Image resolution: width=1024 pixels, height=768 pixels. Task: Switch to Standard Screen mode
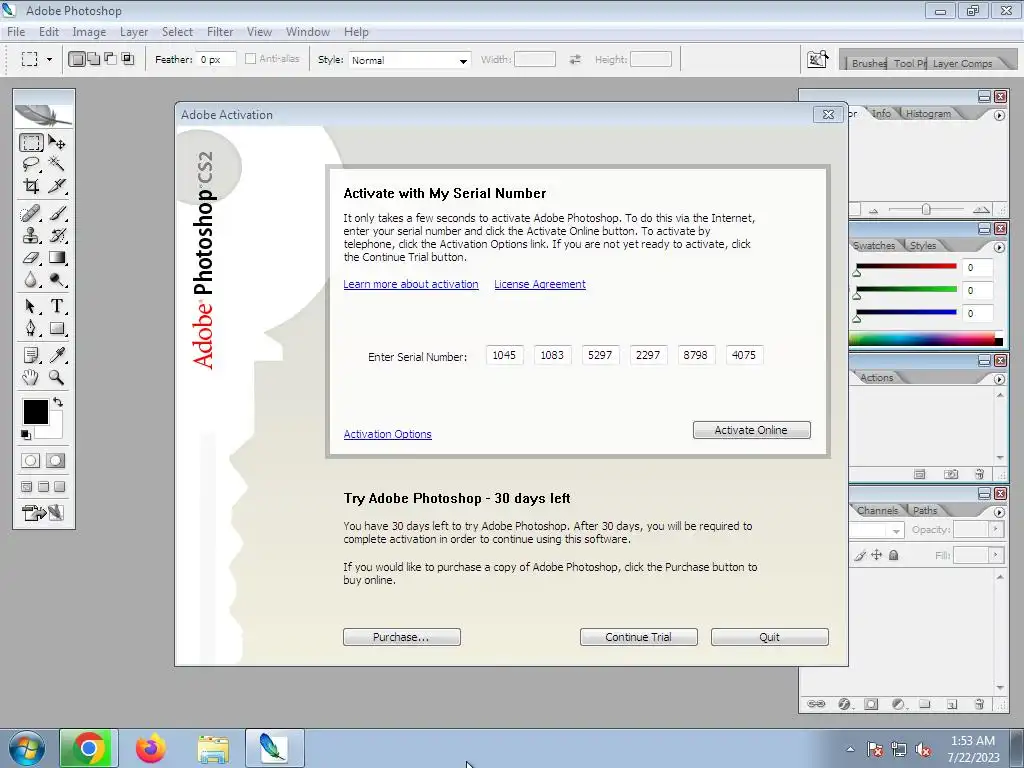tap(27, 487)
